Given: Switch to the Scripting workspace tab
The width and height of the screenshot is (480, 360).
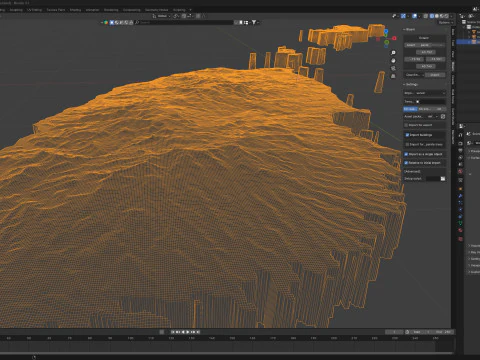Looking at the screenshot, I should coord(179,10).
